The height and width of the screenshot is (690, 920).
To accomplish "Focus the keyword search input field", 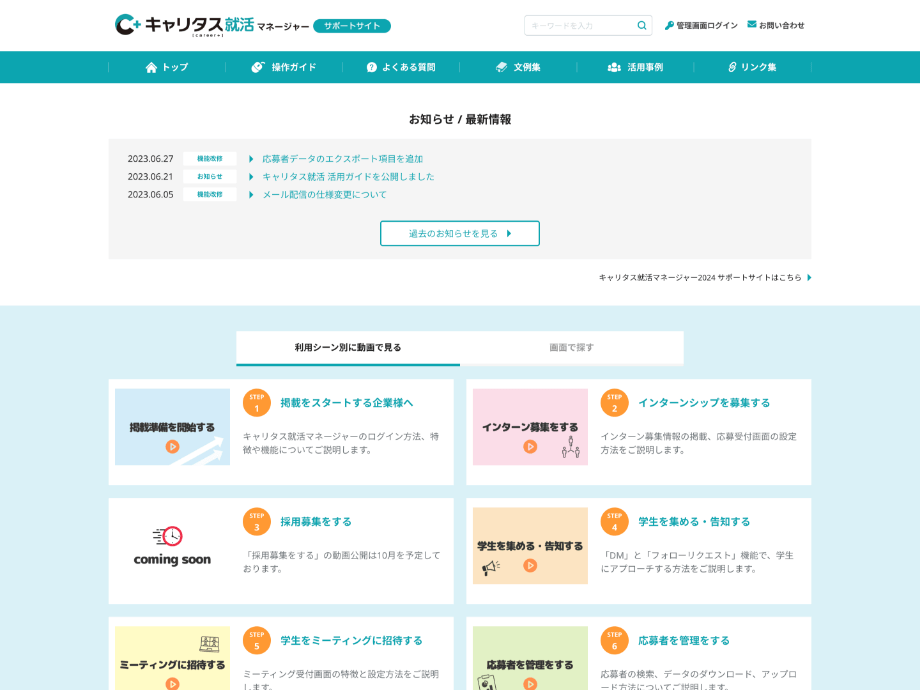I will [580, 25].
